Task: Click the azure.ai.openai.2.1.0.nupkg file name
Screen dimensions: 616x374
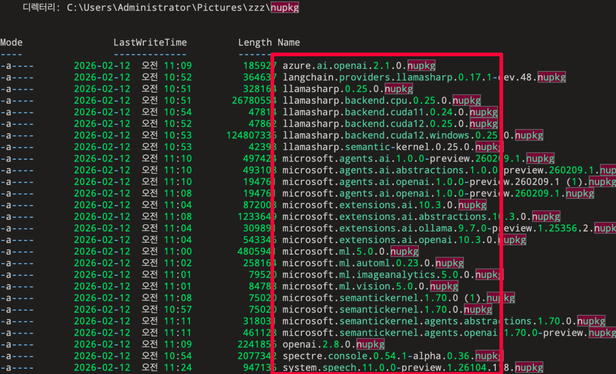Action: [x=359, y=66]
